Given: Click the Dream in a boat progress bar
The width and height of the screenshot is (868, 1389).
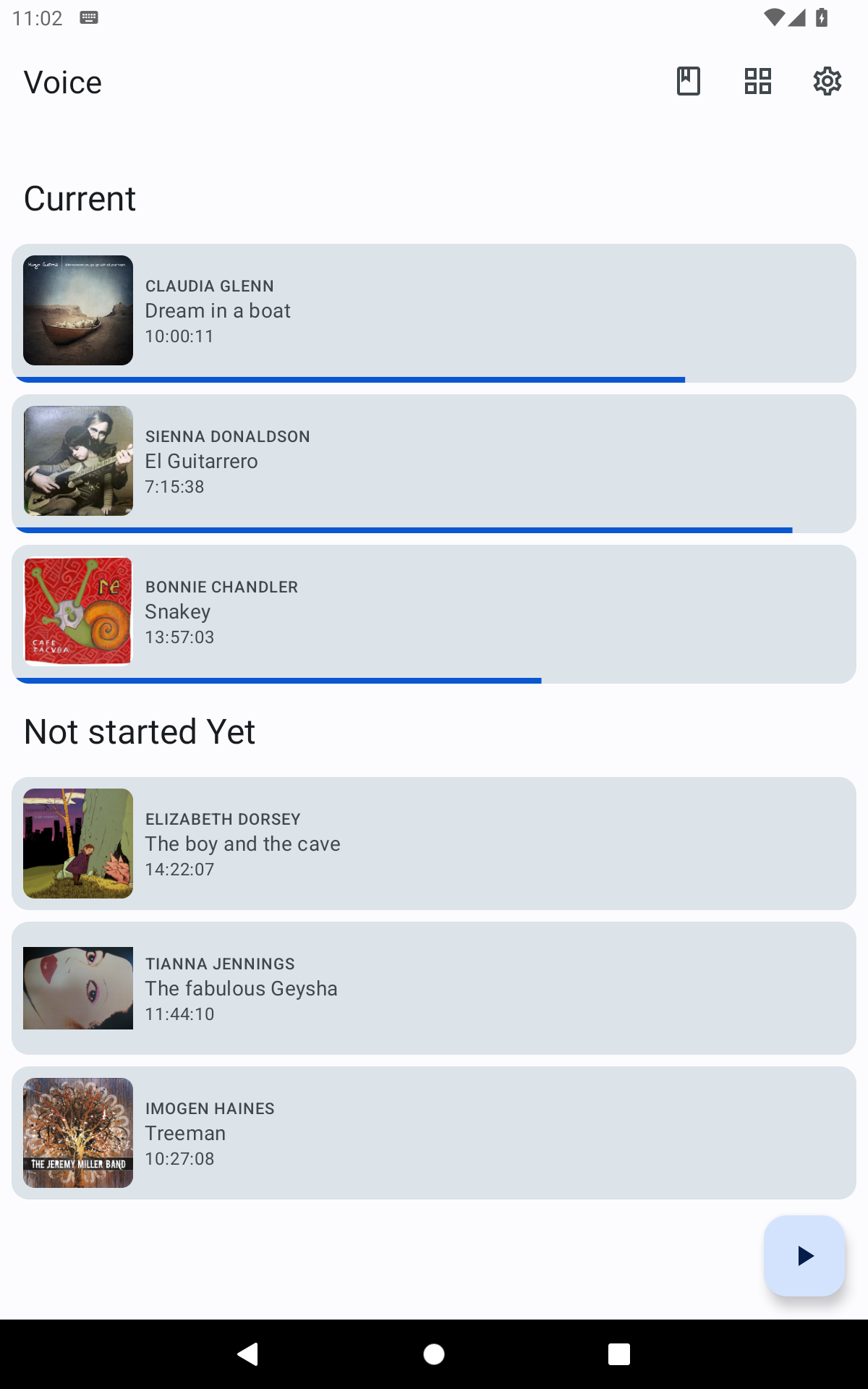Looking at the screenshot, I should click(x=350, y=379).
